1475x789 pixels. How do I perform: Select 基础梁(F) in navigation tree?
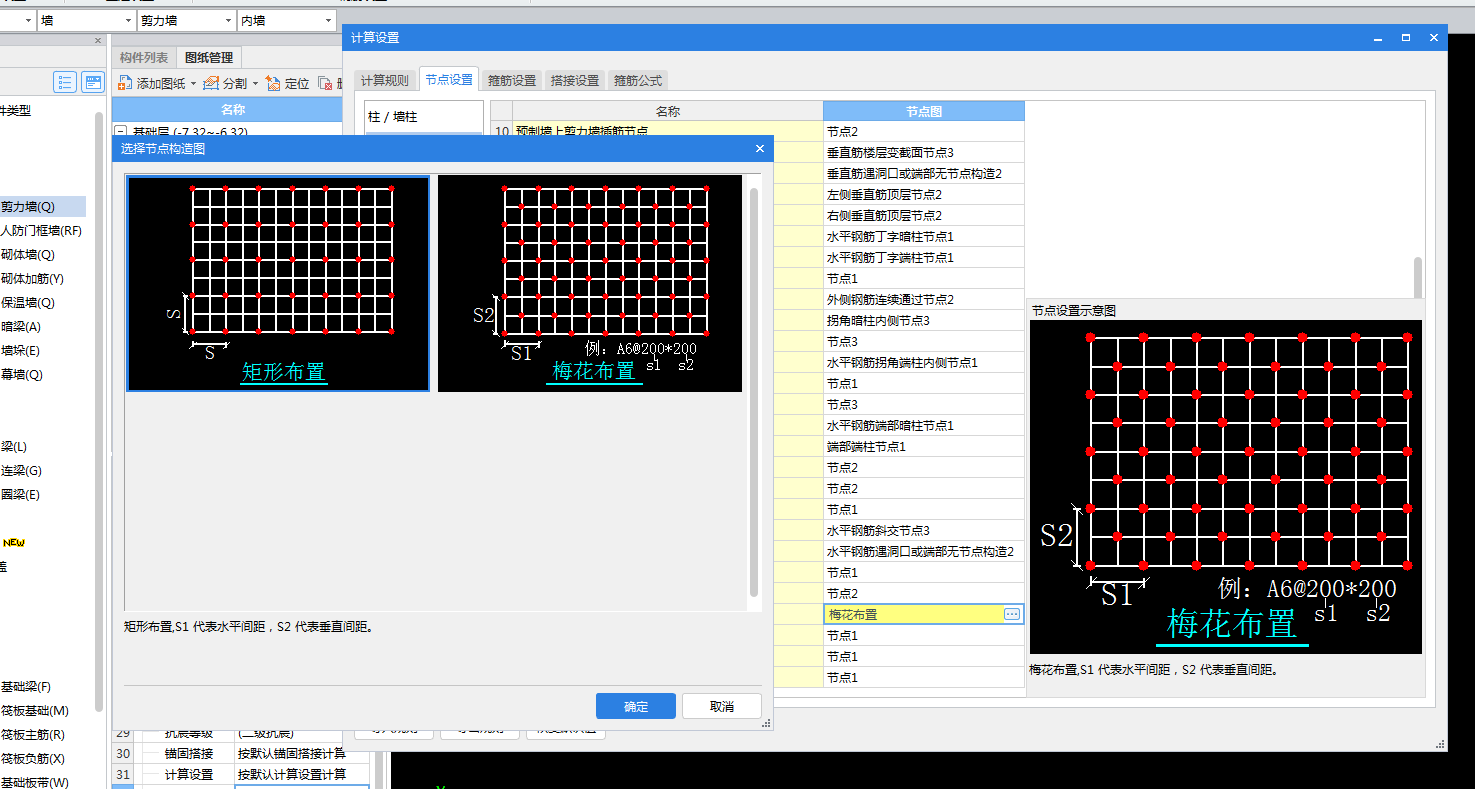[x=26, y=687]
